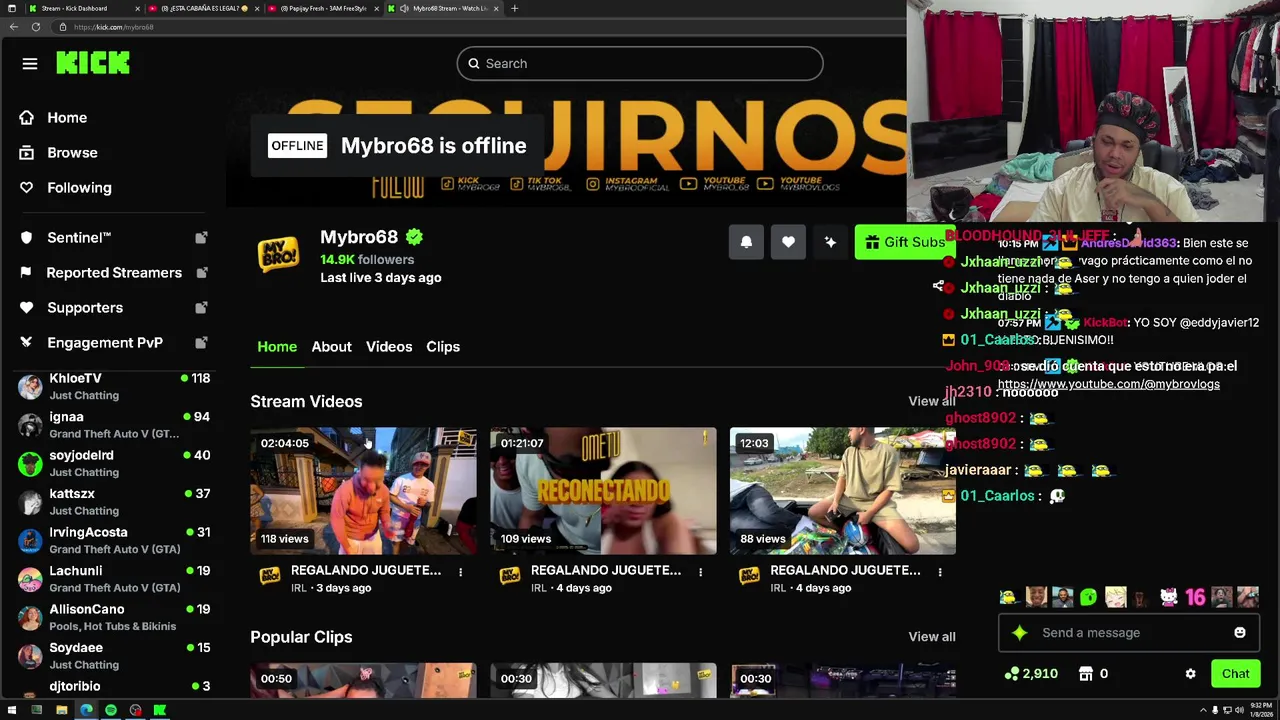
Task: Open KhloeTV channel in sidebar
Action: pyautogui.click(x=115, y=387)
